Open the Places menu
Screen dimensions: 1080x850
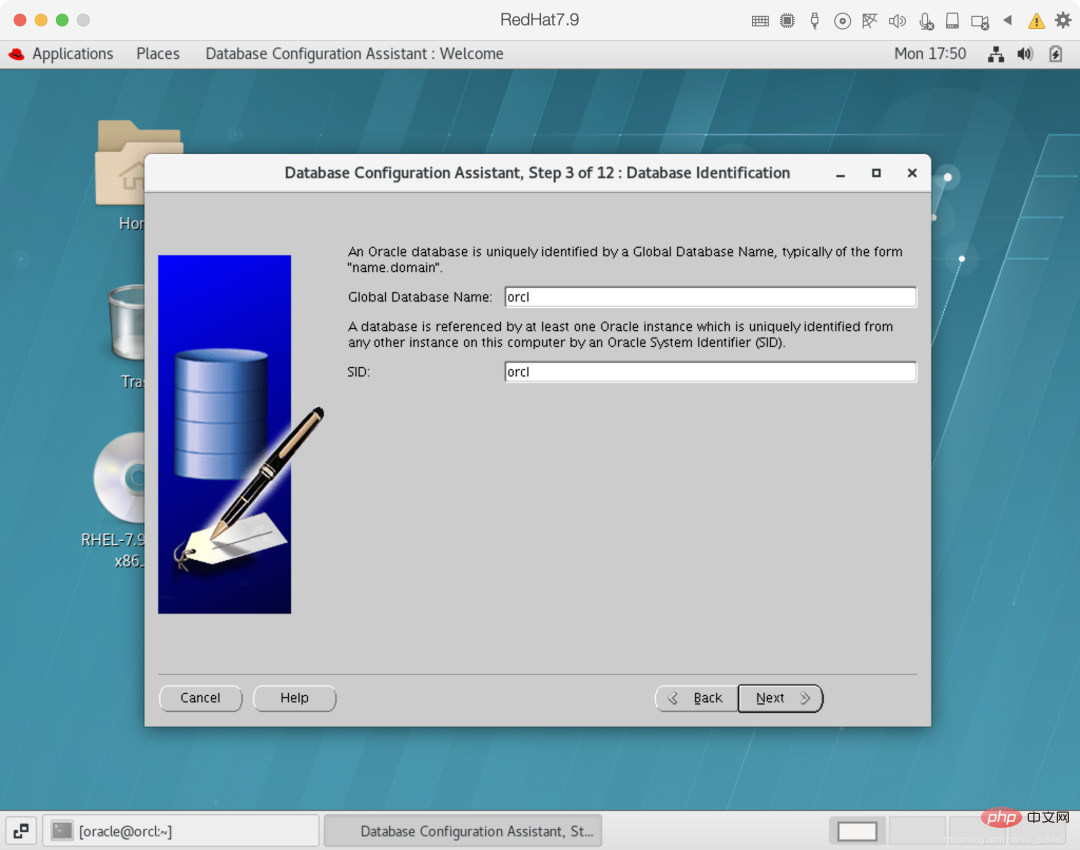click(158, 54)
